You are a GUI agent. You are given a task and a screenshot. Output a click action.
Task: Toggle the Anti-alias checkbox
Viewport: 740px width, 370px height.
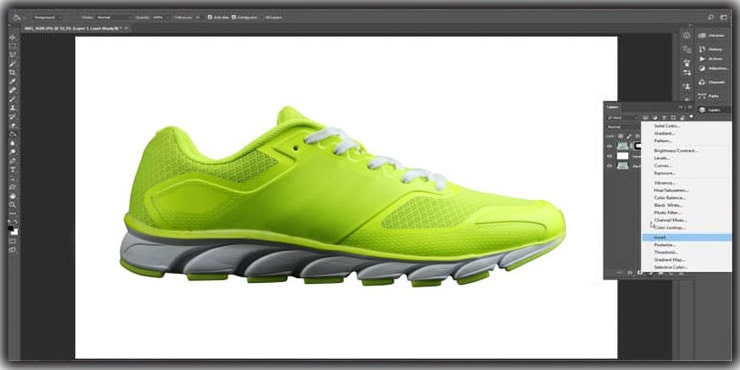click(210, 17)
